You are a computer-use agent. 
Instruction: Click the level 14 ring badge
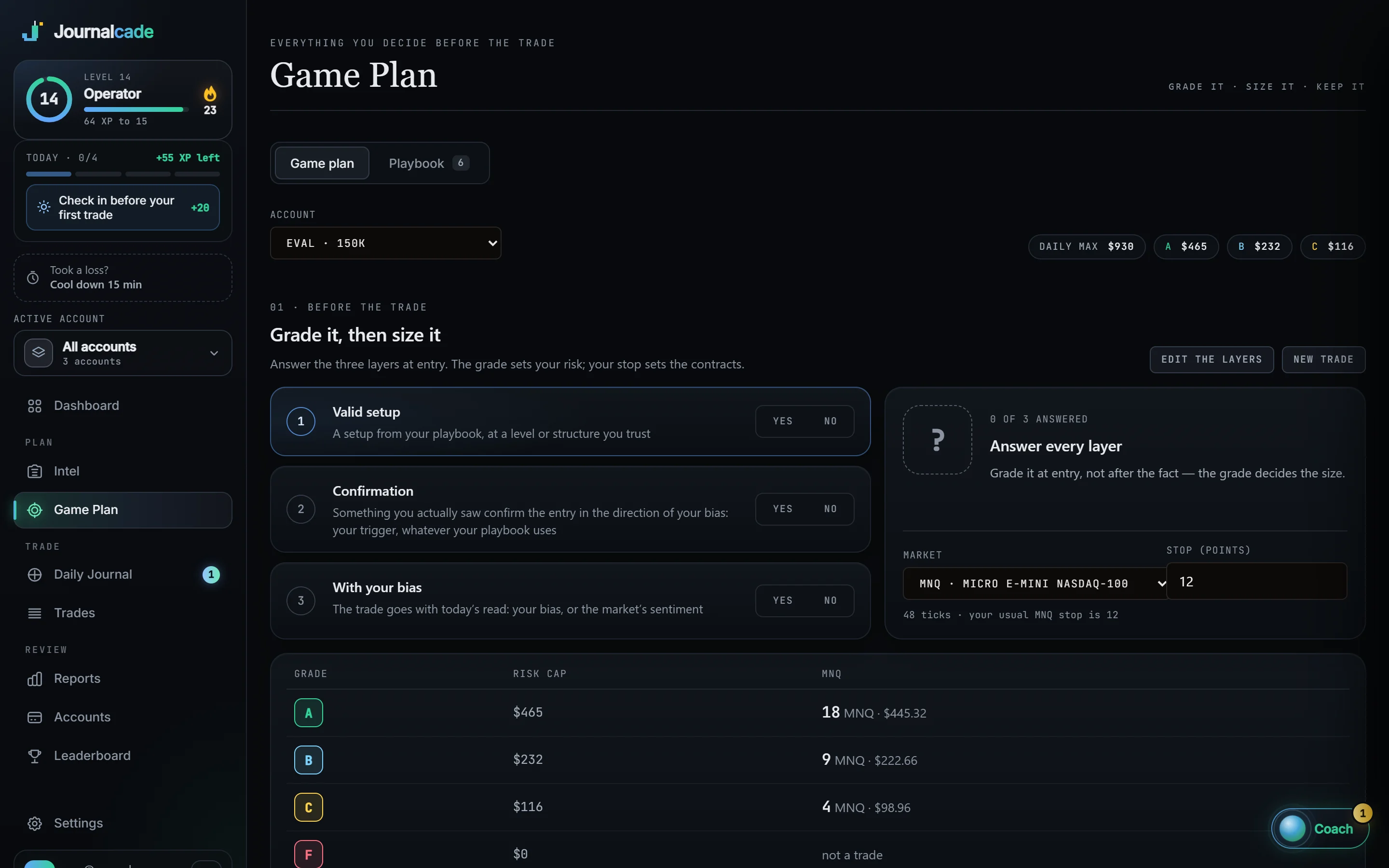click(49, 99)
